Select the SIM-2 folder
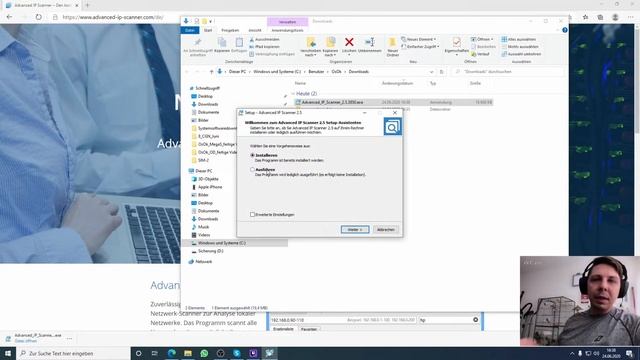The height and width of the screenshot is (360, 640). click(203, 160)
